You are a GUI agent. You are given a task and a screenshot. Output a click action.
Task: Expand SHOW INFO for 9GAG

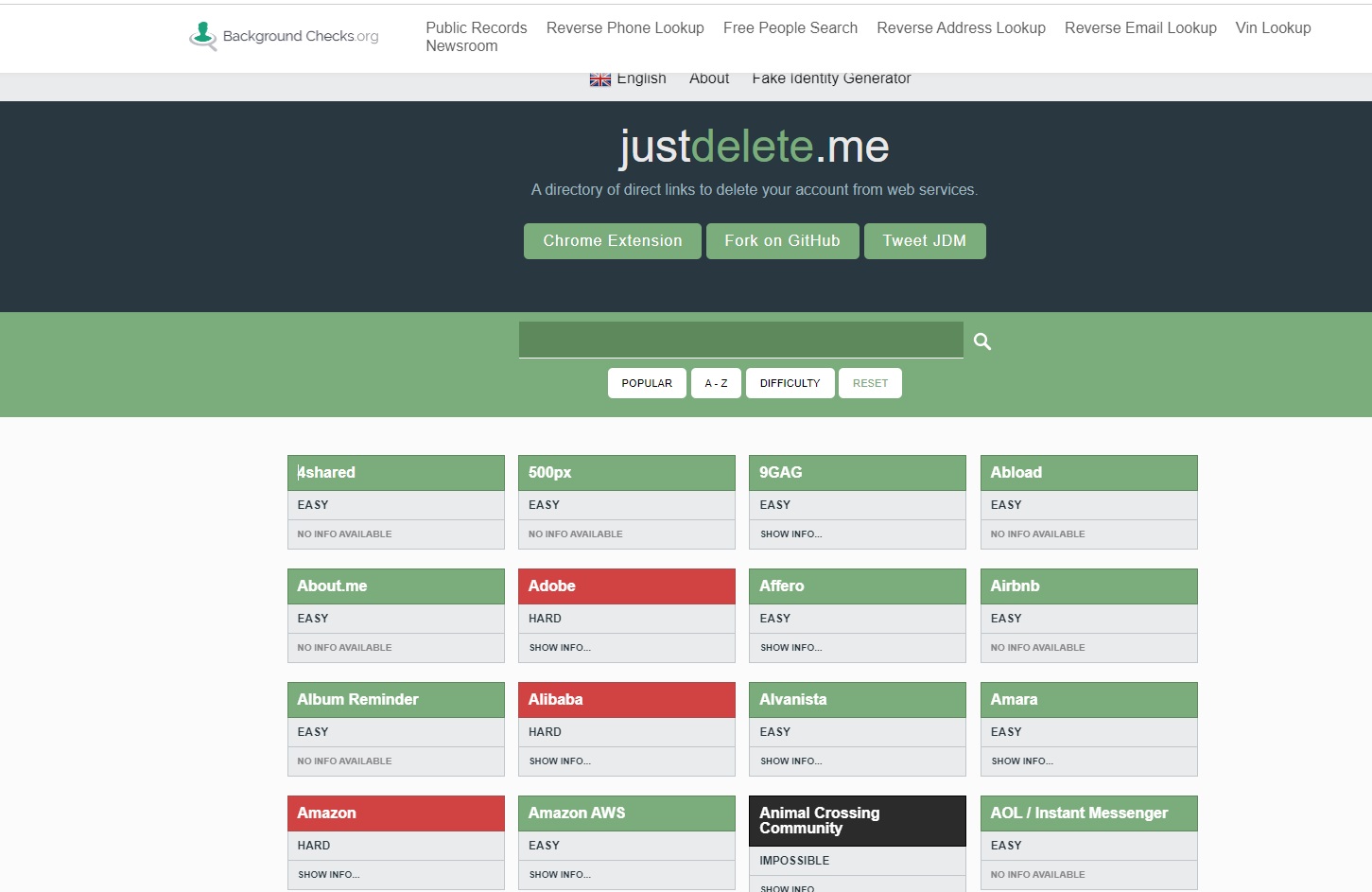pos(790,533)
